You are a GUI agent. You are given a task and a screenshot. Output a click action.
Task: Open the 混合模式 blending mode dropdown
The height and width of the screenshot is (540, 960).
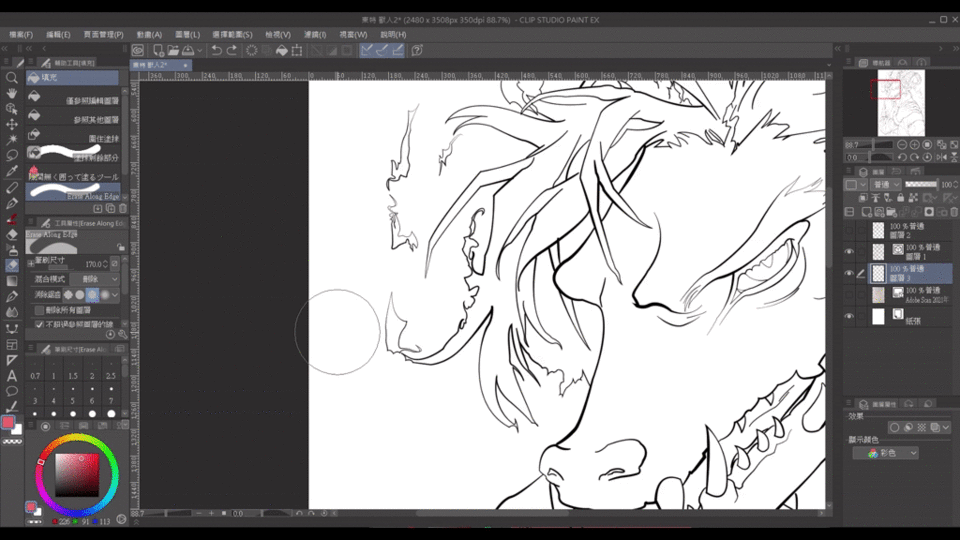pyautogui.click(x=94, y=279)
